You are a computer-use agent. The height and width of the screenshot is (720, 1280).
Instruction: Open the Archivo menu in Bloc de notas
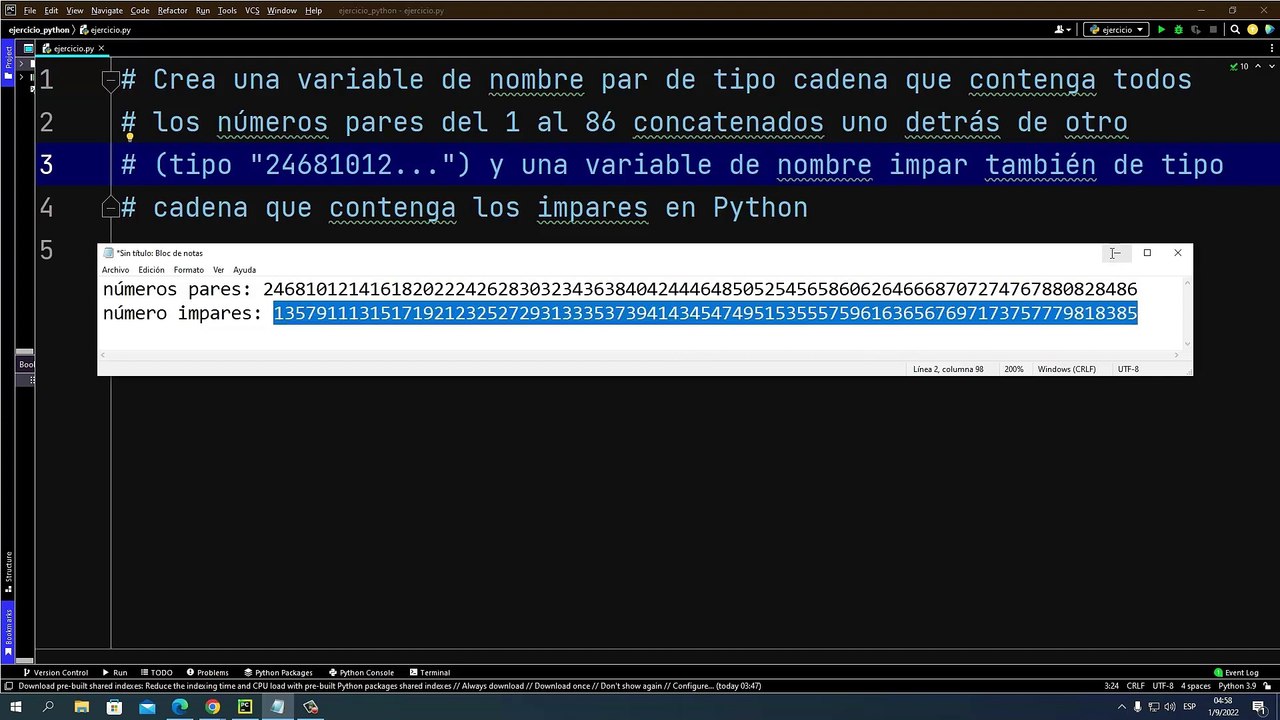click(115, 270)
